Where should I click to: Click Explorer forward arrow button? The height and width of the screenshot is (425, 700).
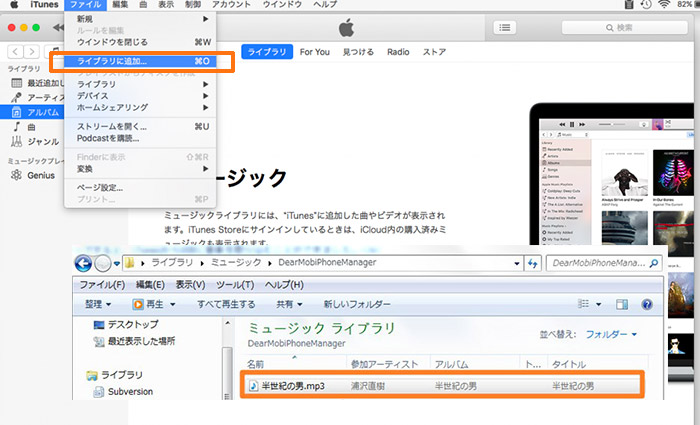[103, 263]
